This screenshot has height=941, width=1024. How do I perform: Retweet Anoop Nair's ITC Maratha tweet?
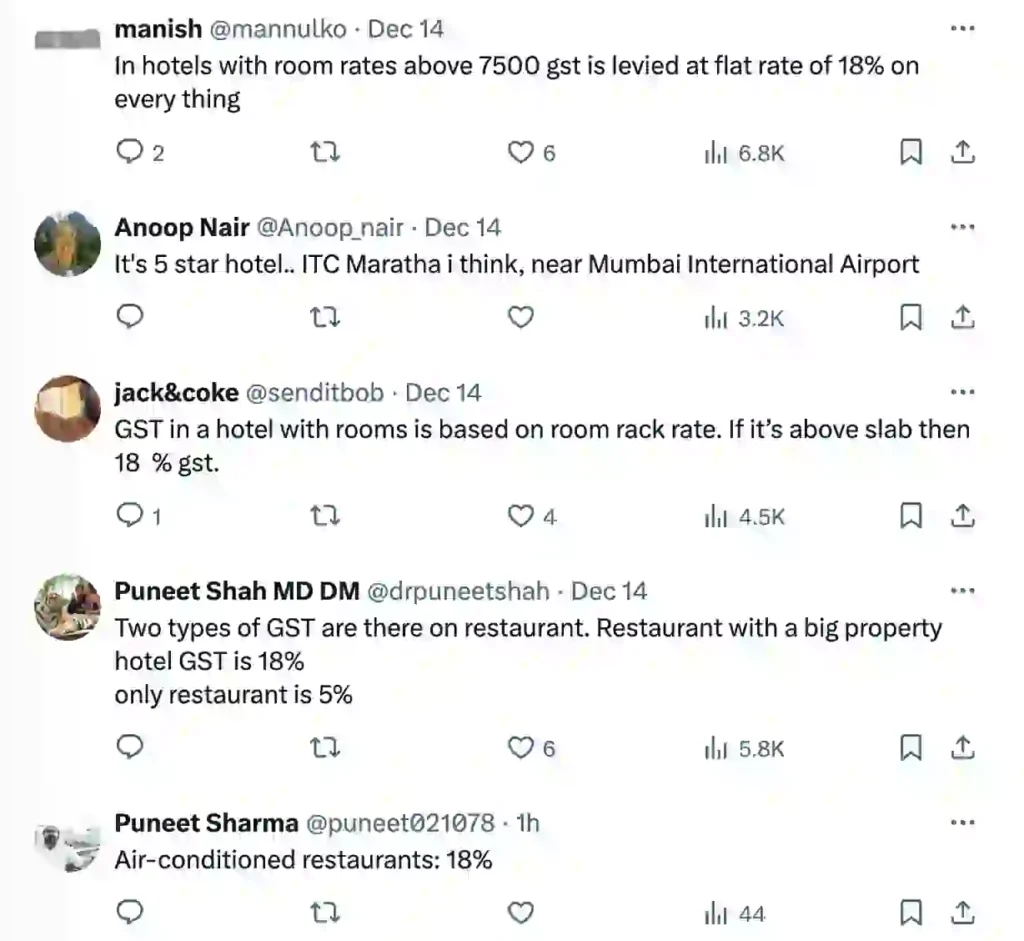[x=326, y=318]
